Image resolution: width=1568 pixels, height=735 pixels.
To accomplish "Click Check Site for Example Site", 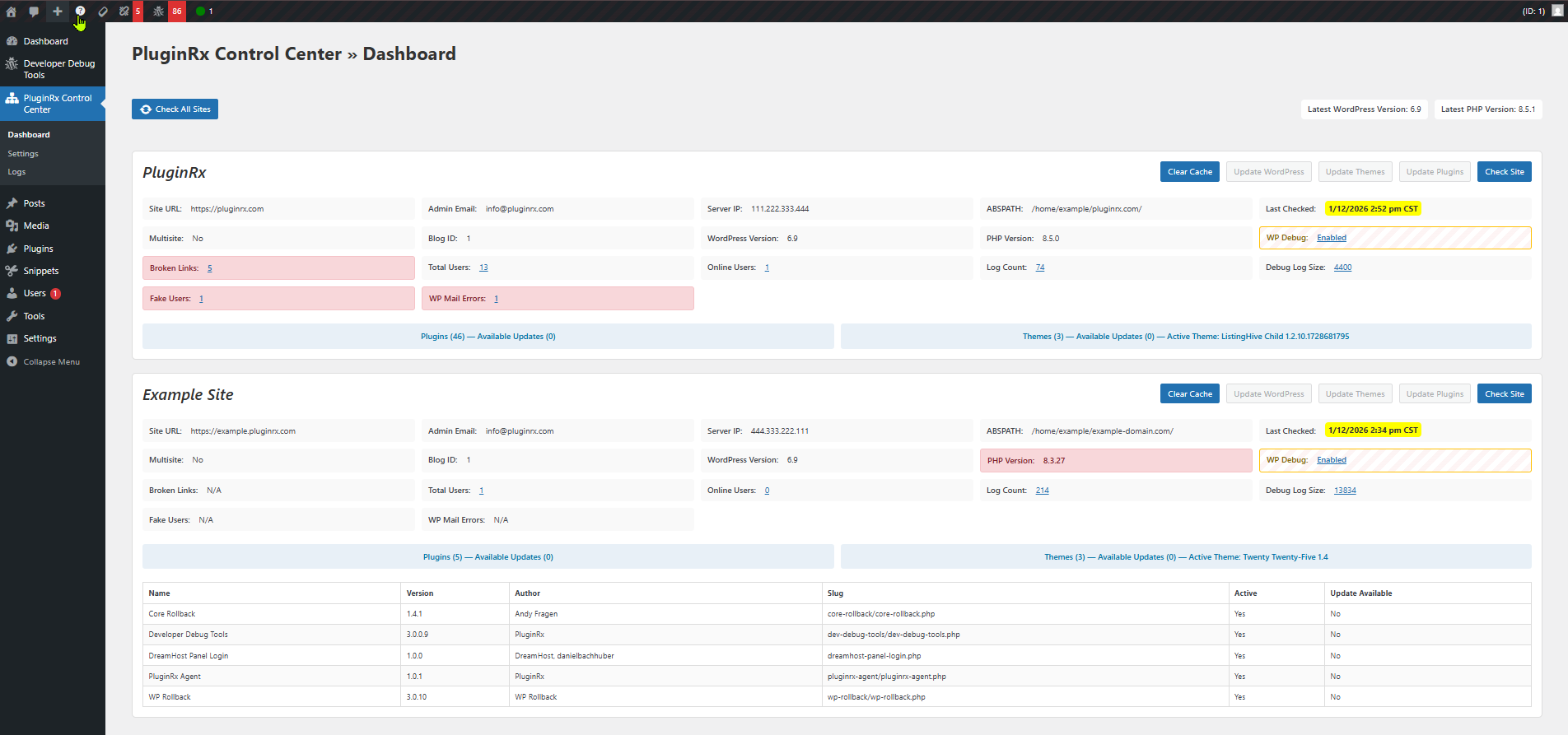I will click(x=1504, y=394).
